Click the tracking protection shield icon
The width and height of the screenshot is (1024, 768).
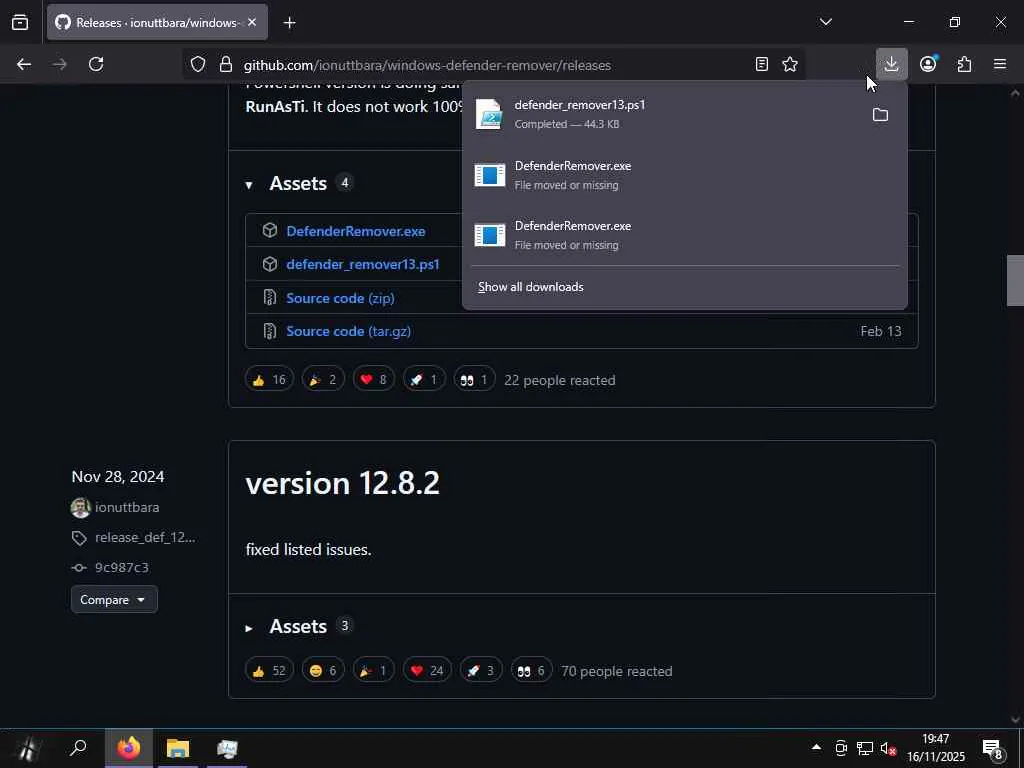coord(198,64)
